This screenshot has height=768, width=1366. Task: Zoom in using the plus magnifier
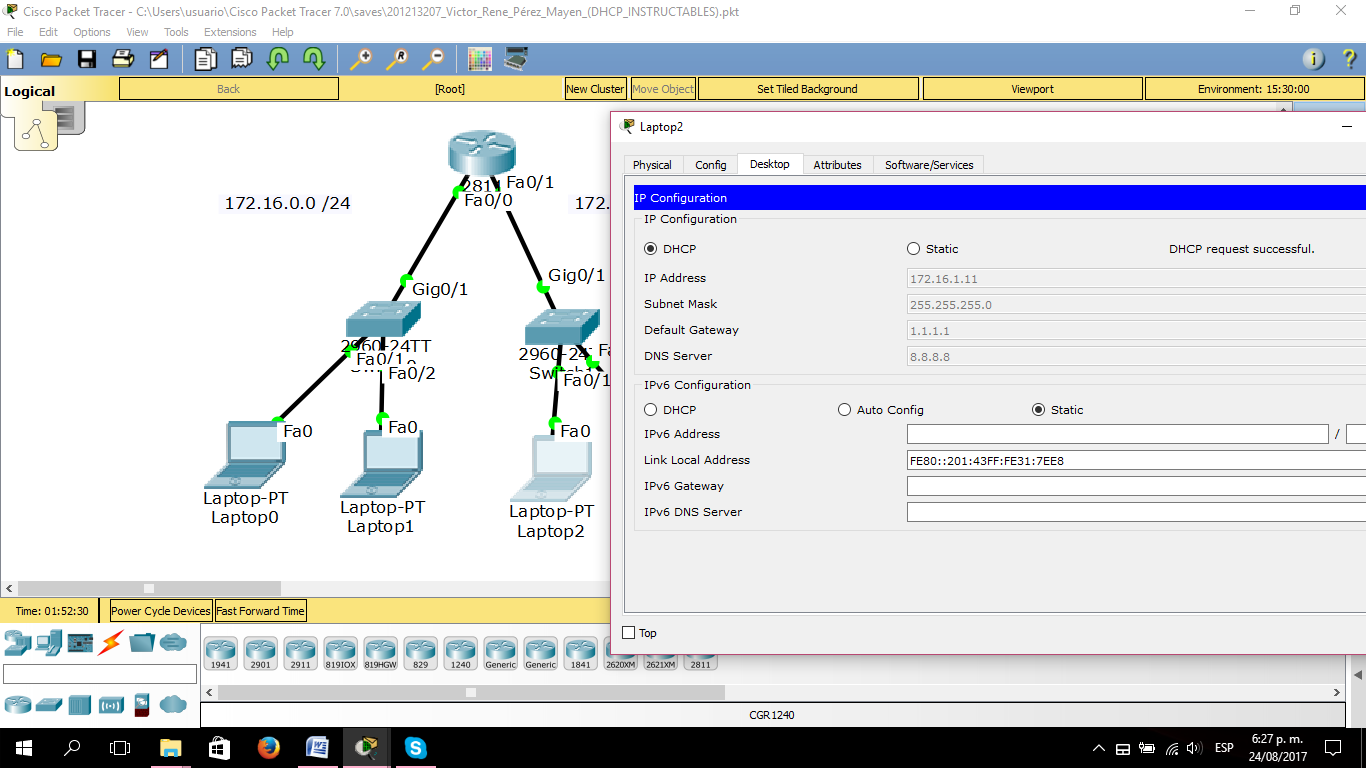360,59
